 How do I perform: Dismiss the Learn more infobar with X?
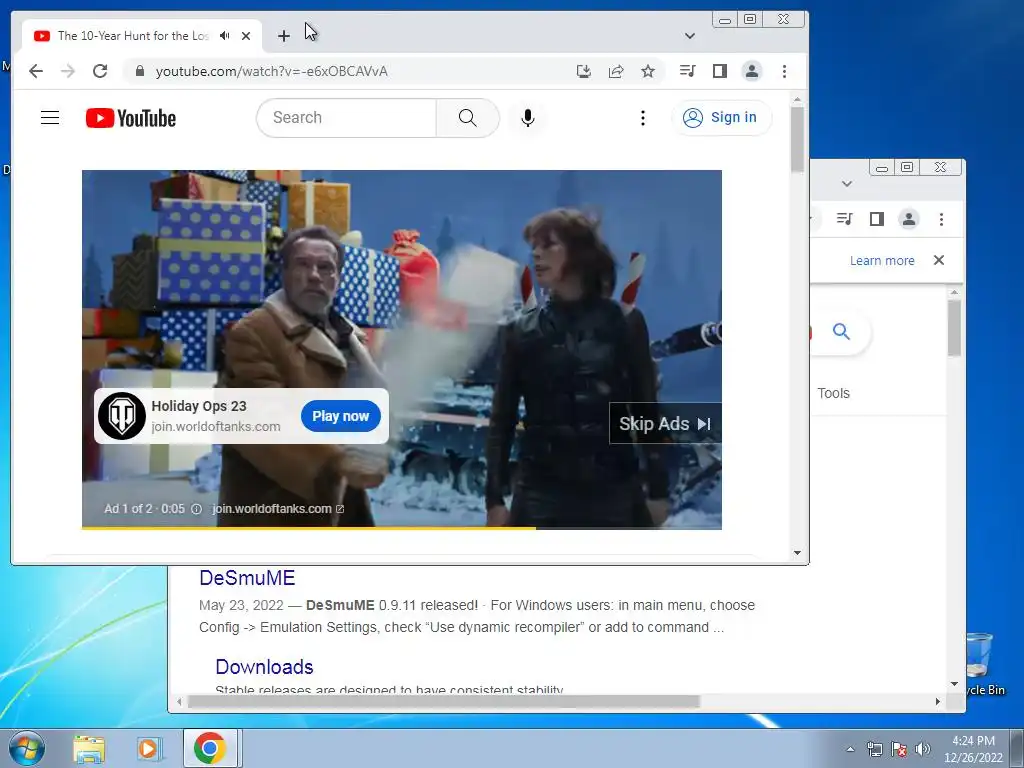coord(939,260)
